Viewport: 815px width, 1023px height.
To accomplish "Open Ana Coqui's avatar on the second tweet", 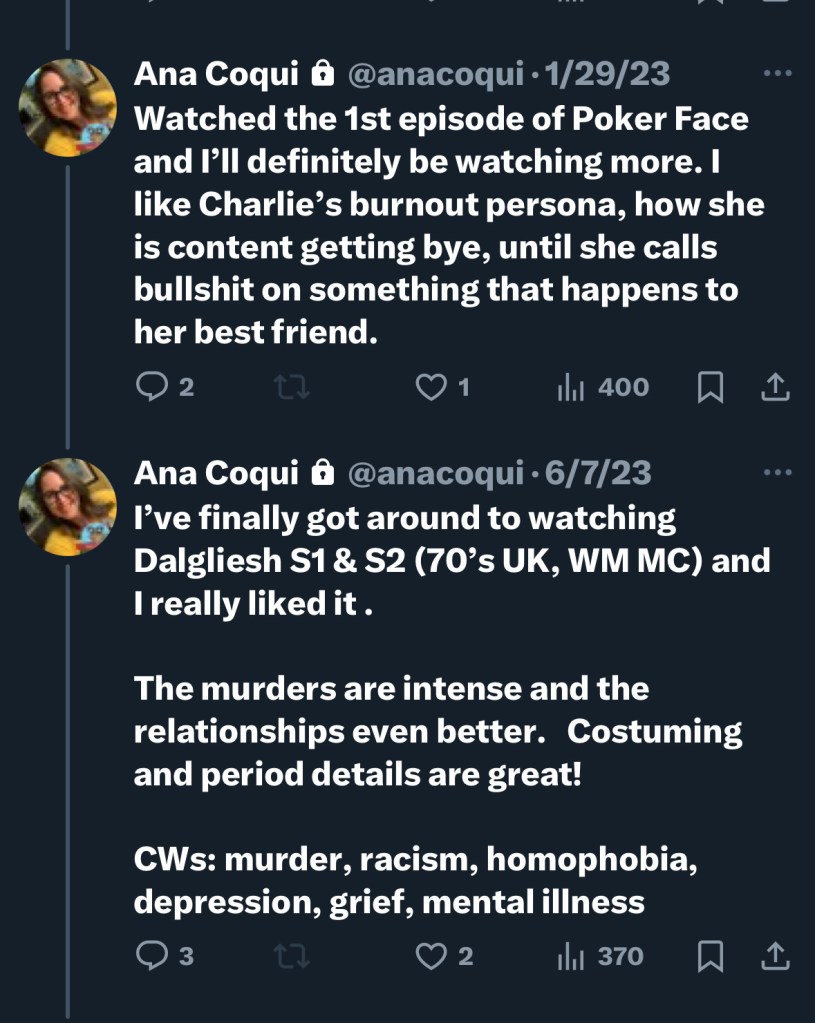I will click(68, 507).
